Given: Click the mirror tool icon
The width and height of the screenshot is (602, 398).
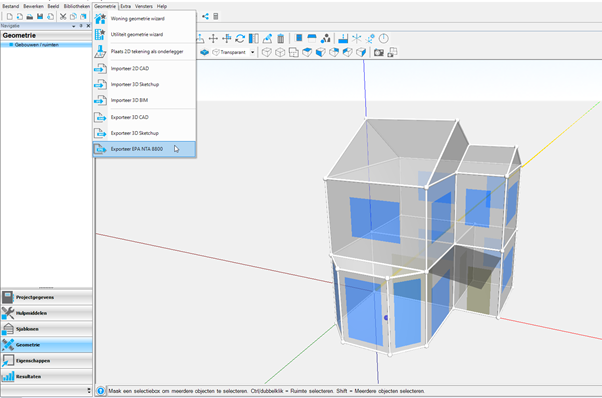Looking at the screenshot, I should point(254,38).
